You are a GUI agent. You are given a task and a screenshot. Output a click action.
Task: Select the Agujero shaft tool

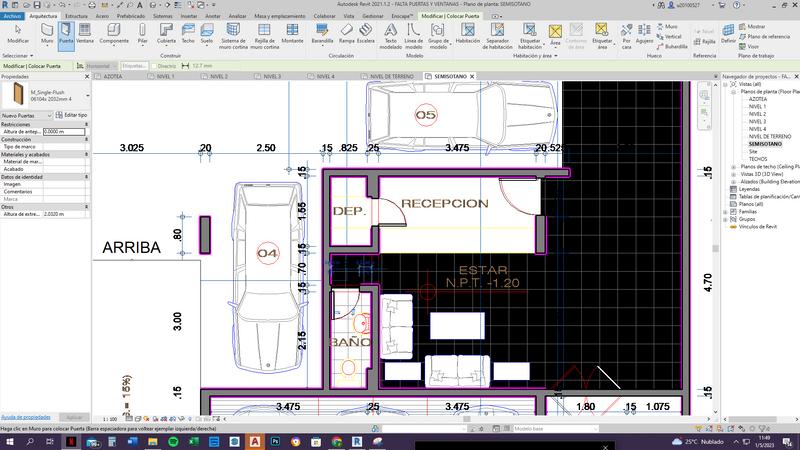[x=644, y=34]
